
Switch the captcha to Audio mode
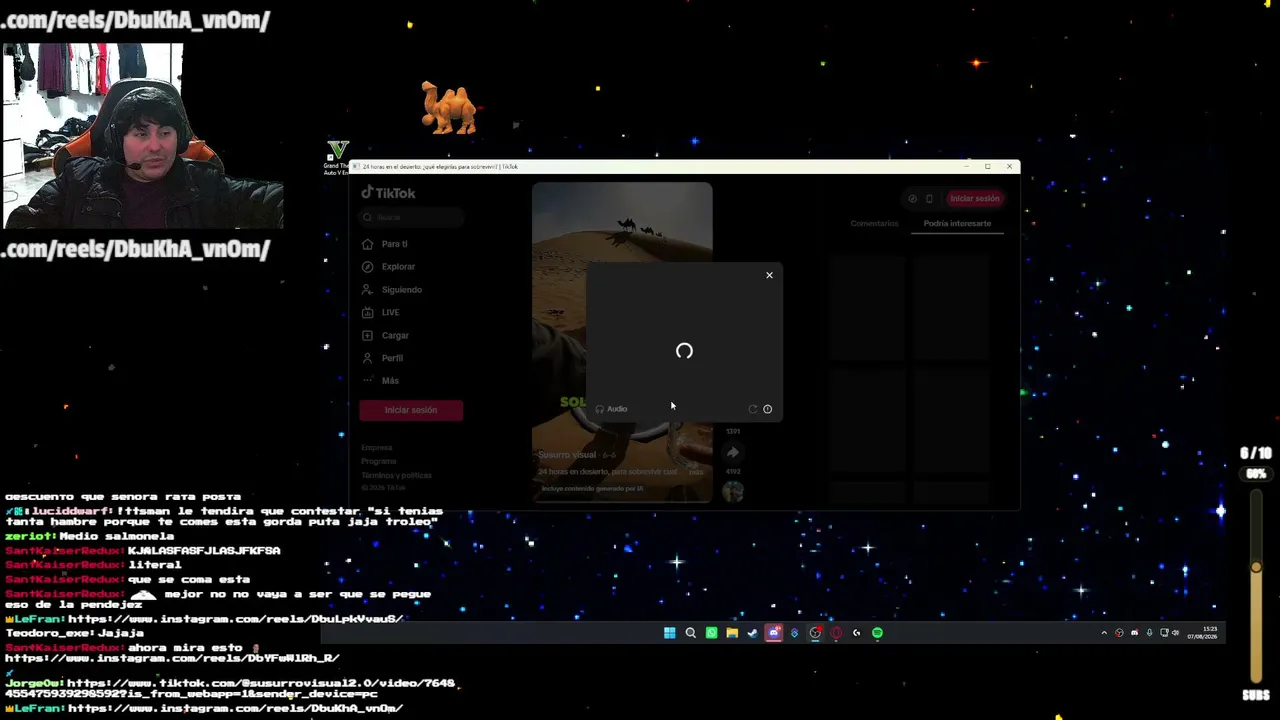pos(611,409)
